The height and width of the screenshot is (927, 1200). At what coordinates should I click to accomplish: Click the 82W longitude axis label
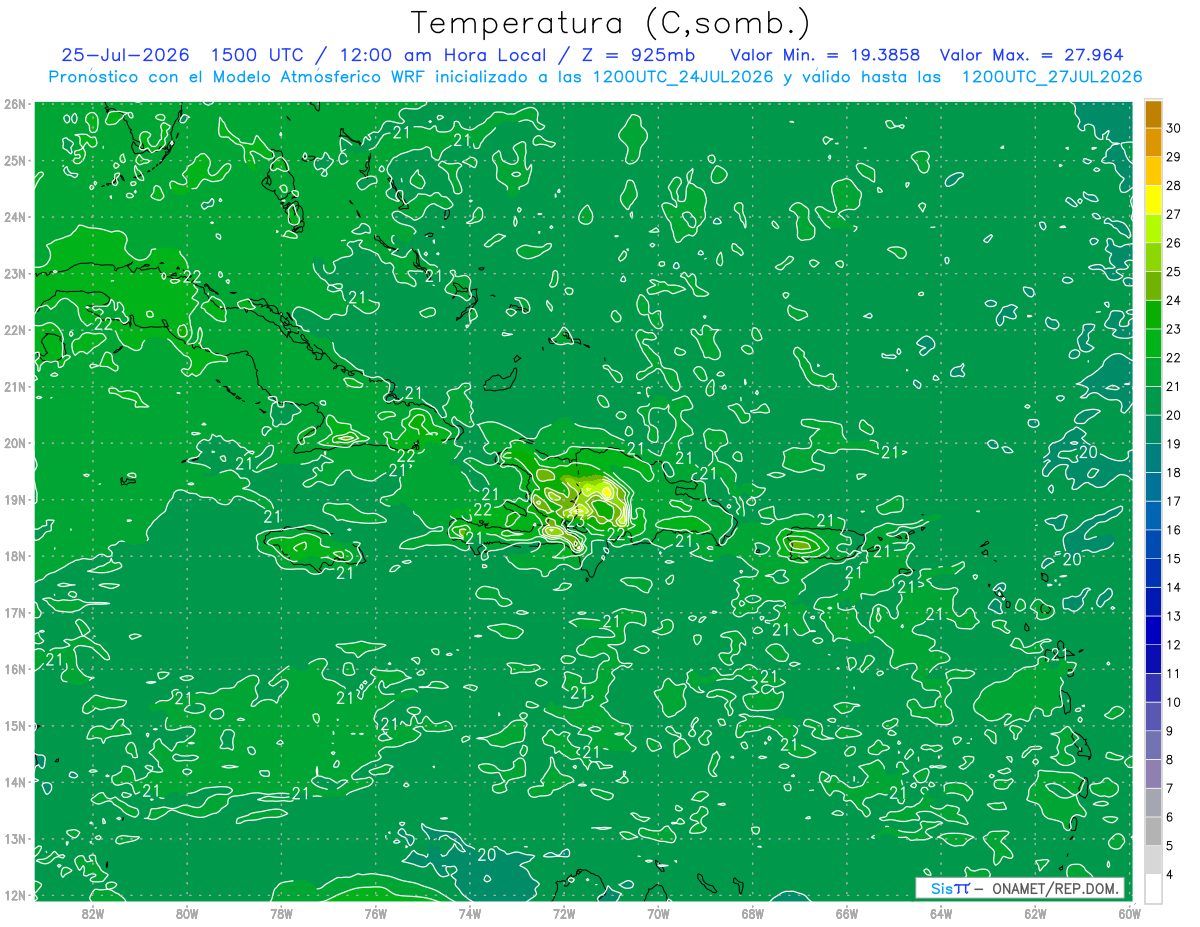click(x=93, y=912)
